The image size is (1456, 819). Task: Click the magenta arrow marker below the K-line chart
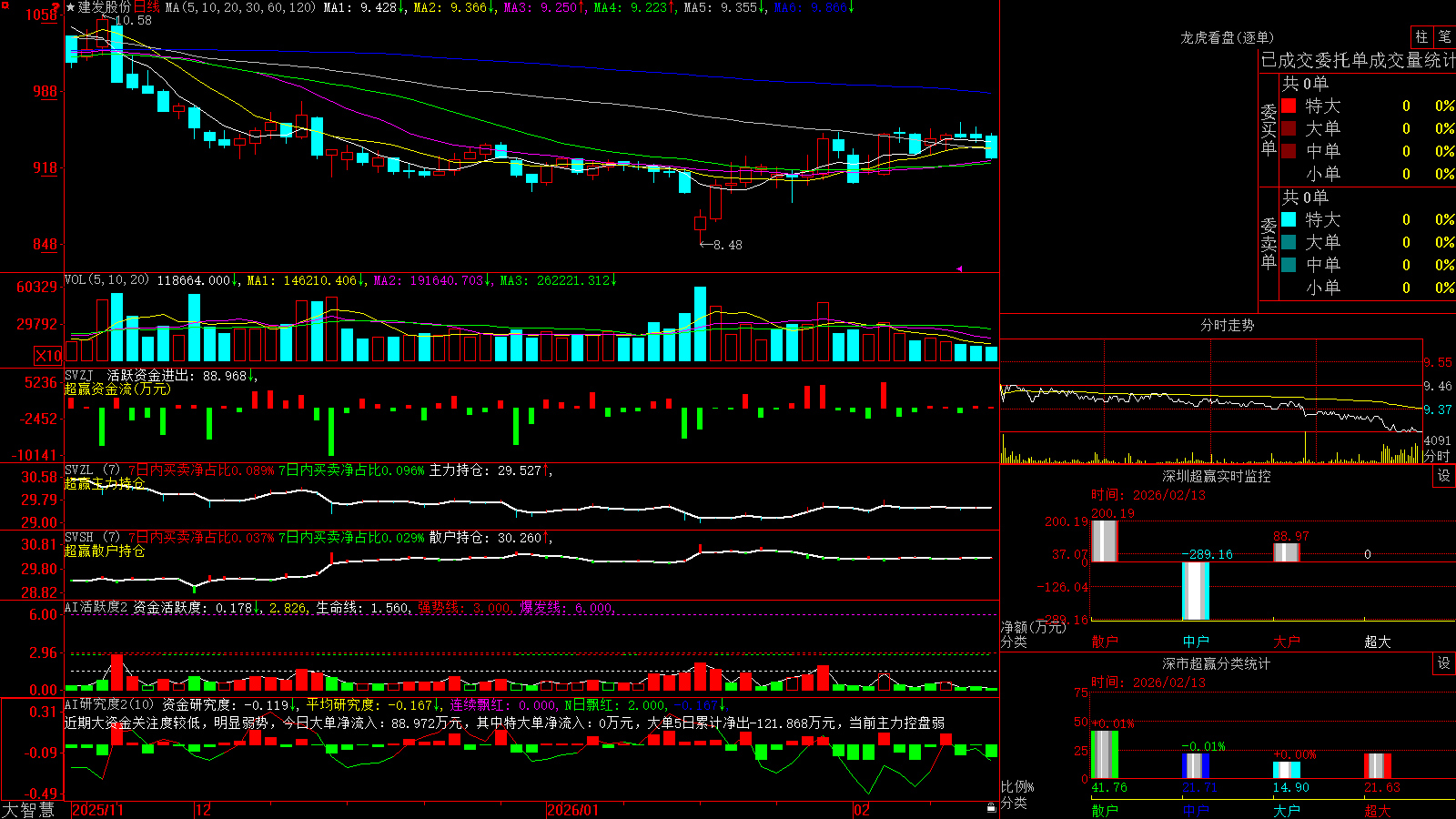pos(959,268)
